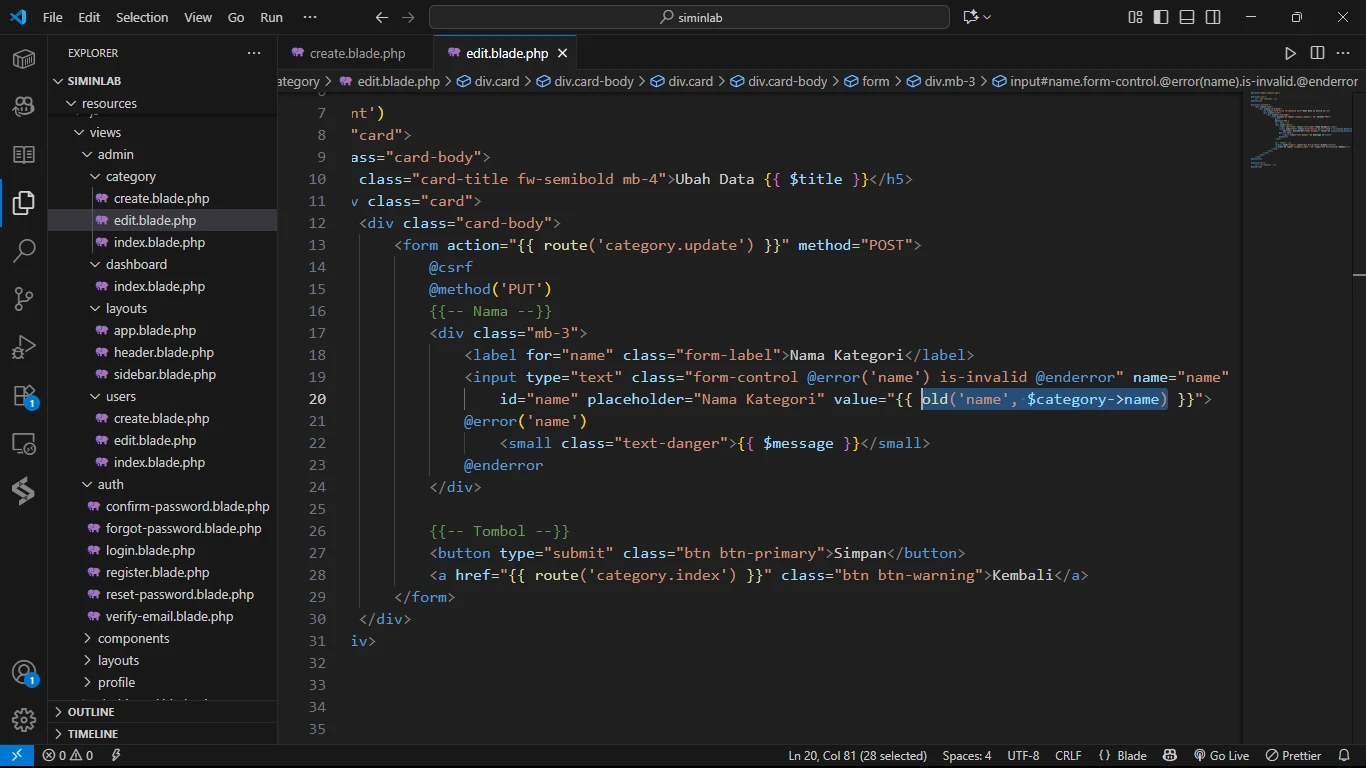Open the Manage gear icon
1366x768 pixels.
coord(24,719)
